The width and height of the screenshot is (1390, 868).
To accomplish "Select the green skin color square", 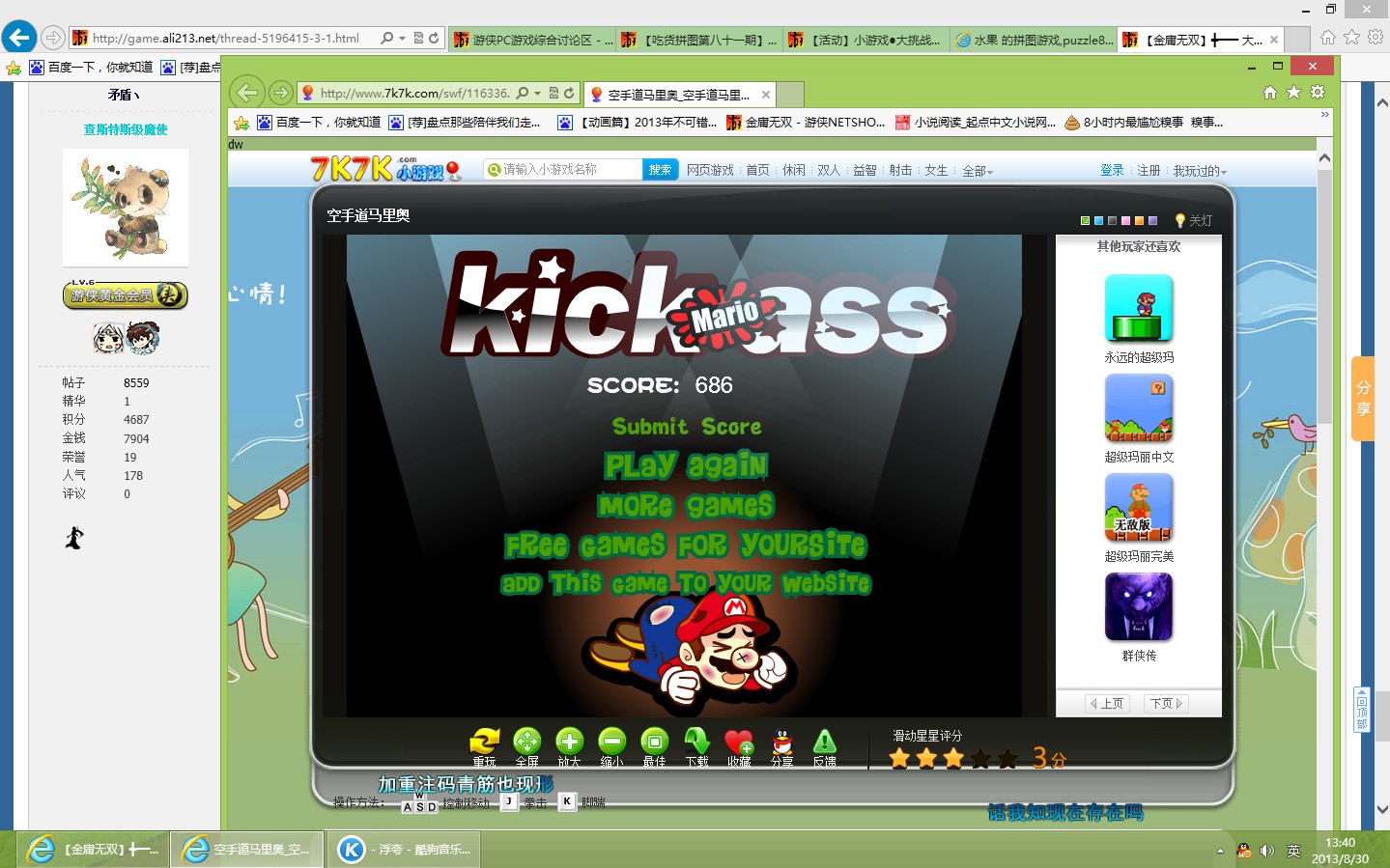I will point(1085,221).
